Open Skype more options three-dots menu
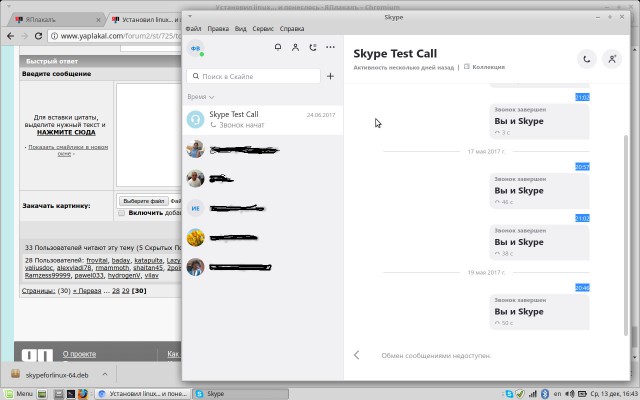 [330, 47]
